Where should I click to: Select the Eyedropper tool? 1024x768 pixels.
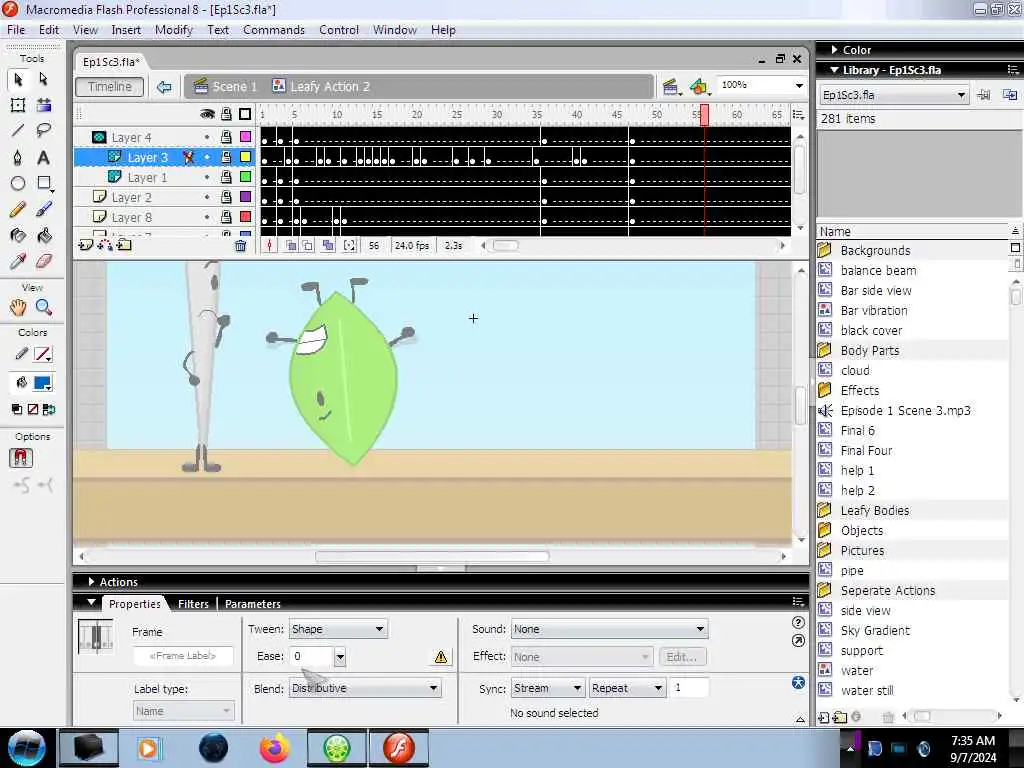[x=18, y=261]
